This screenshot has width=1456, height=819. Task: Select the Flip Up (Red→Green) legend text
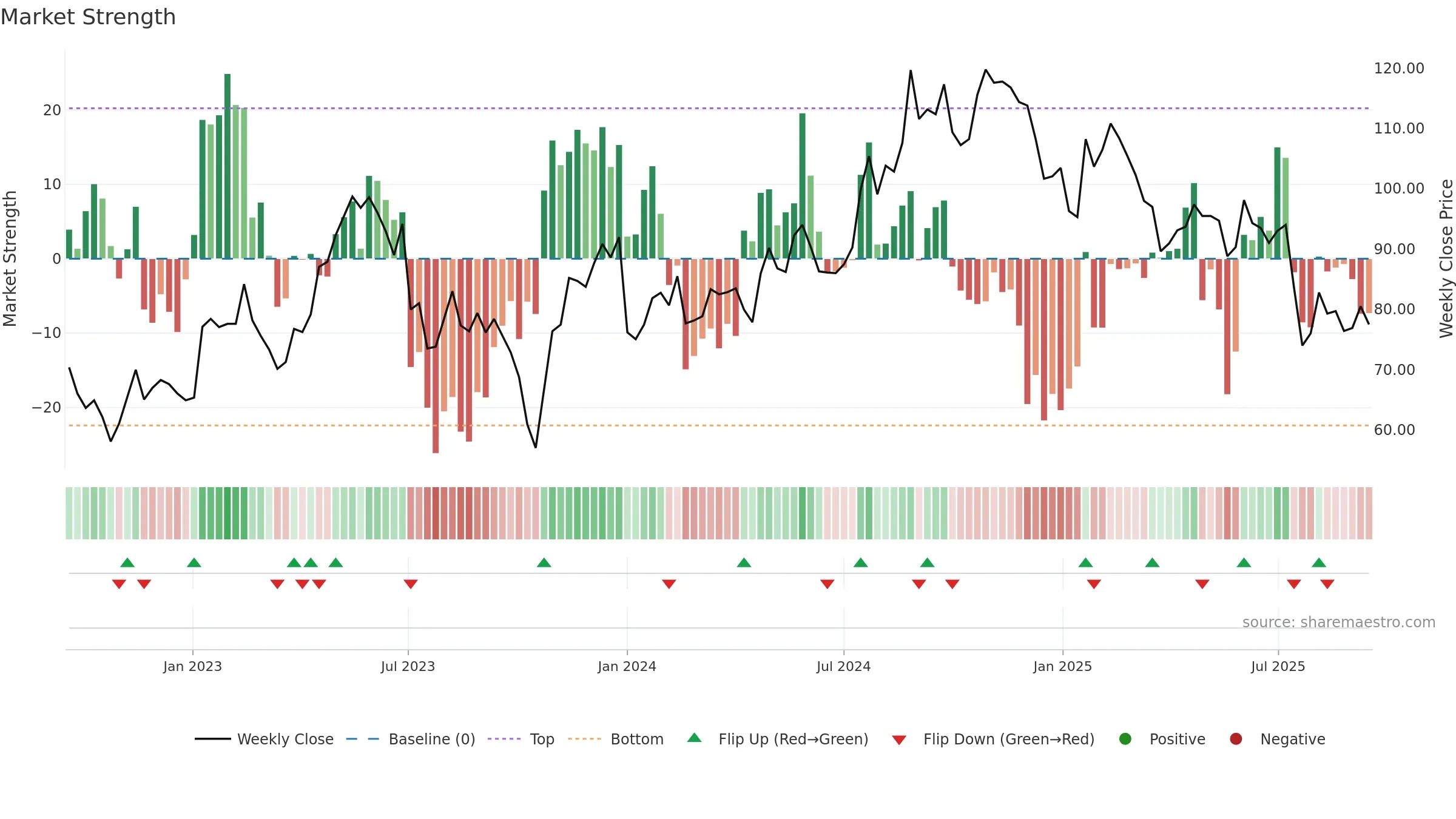(794, 740)
